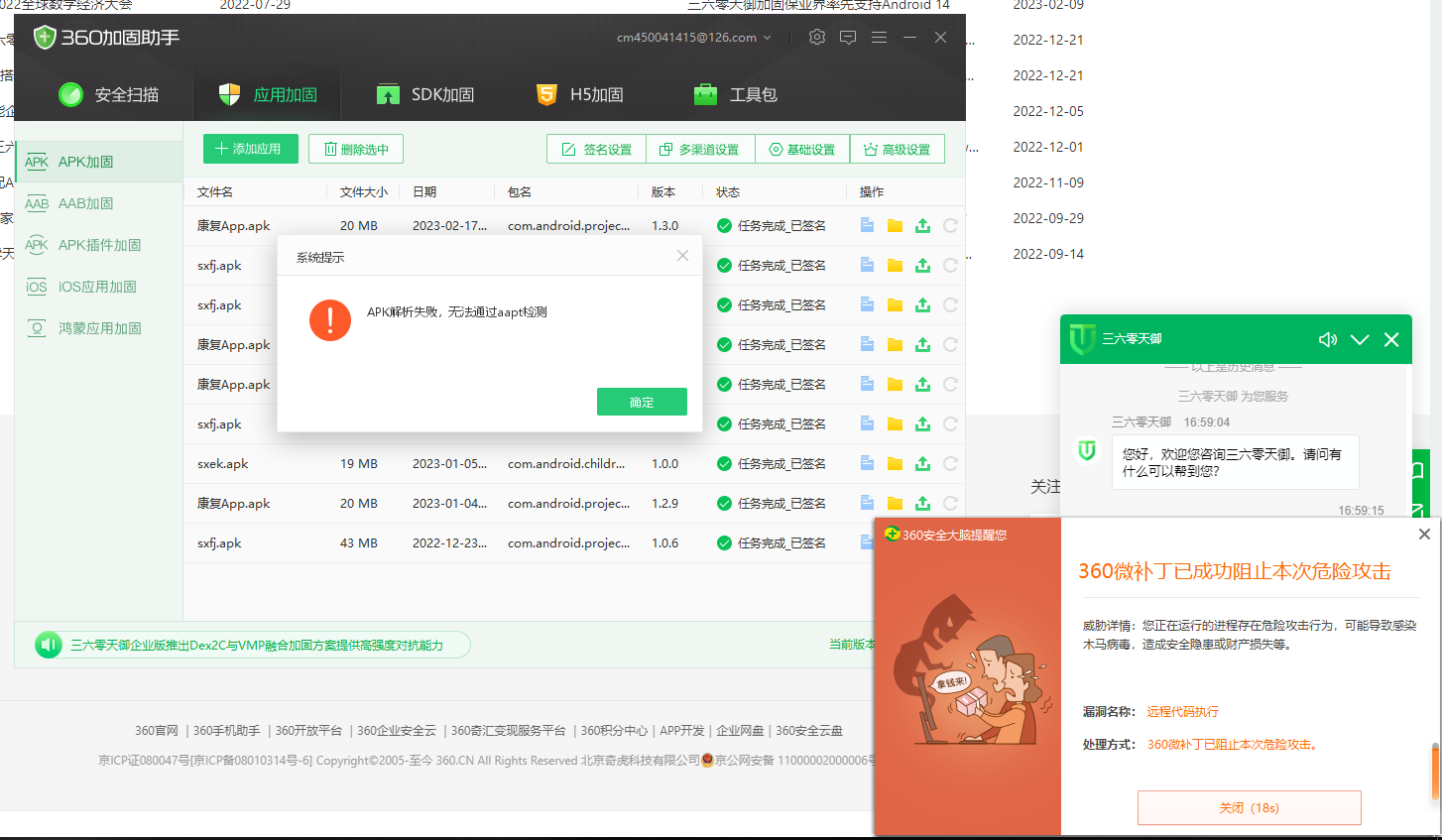1442x840 pixels.
Task: Click refresh icon for 康复App.apk version 1.2.9
Action: tap(950, 503)
